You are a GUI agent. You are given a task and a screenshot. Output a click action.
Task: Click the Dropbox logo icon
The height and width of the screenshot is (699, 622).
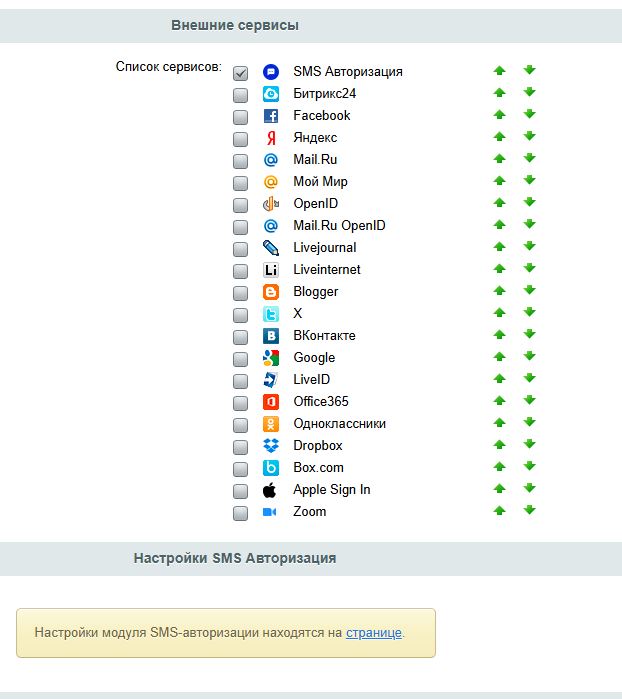pos(270,446)
